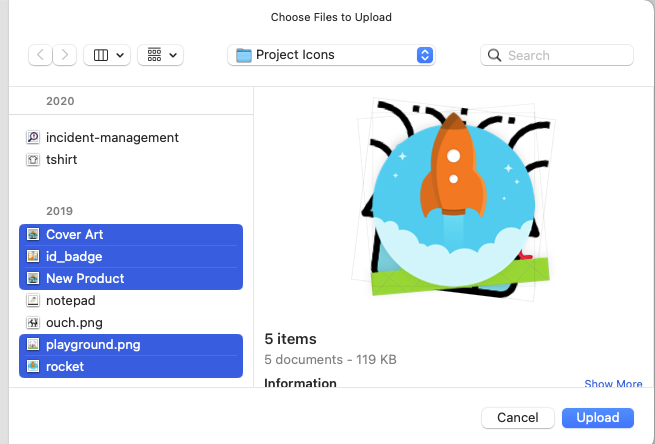This screenshot has height=444, width=655.
Task: Open the item grouping dropdown
Action: click(160, 55)
